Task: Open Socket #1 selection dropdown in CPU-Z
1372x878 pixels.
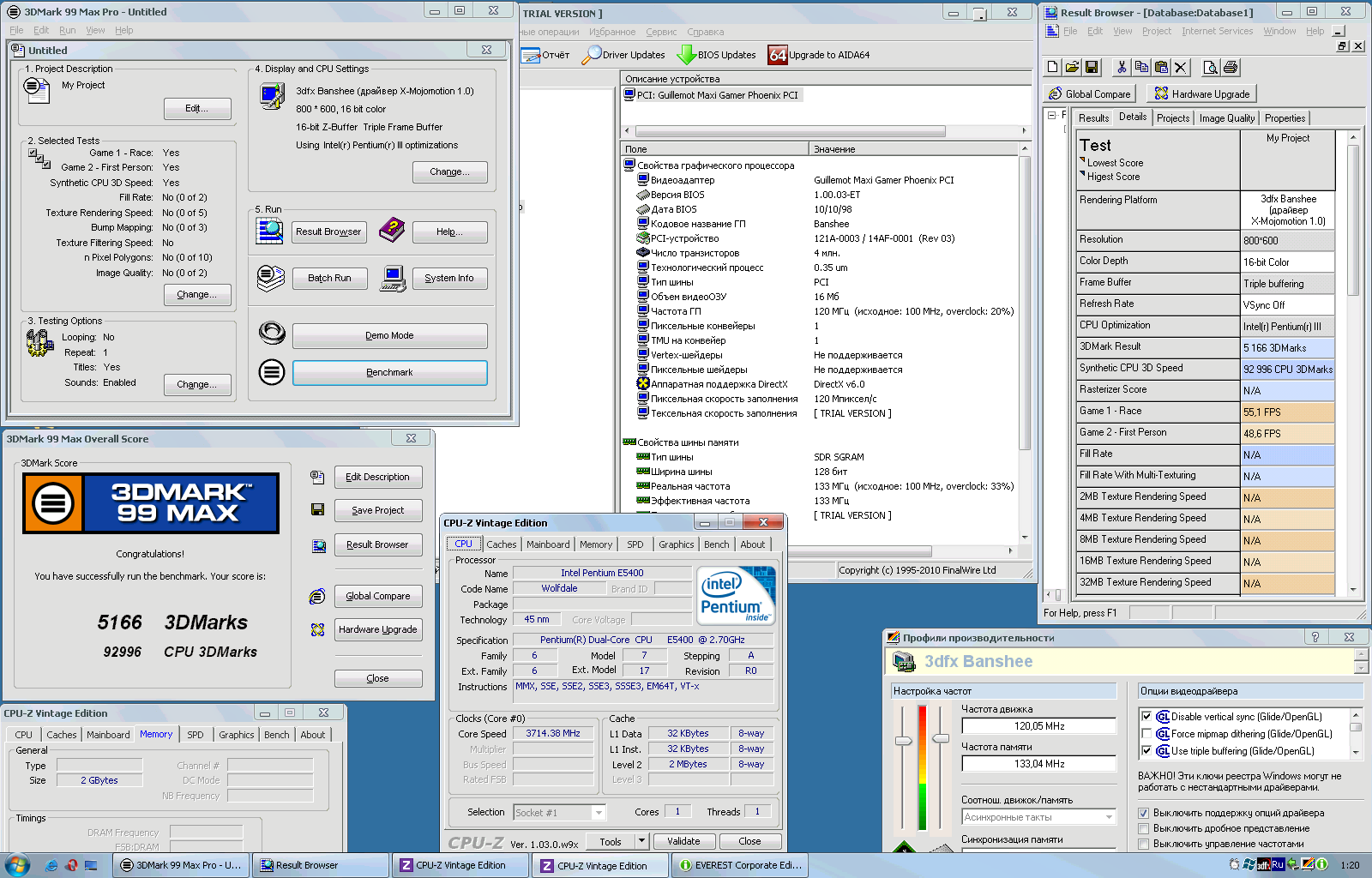Action: coord(599,812)
